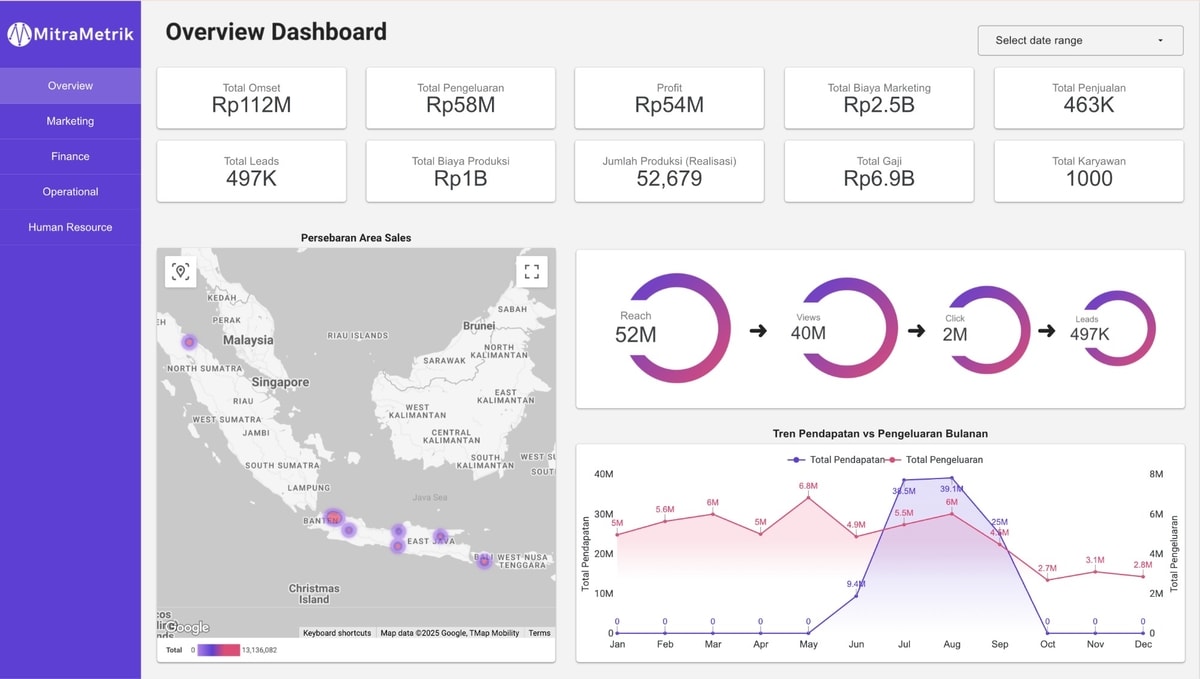Open the Marketing menu item
Image resolution: width=1200 pixels, height=679 pixels.
70,121
